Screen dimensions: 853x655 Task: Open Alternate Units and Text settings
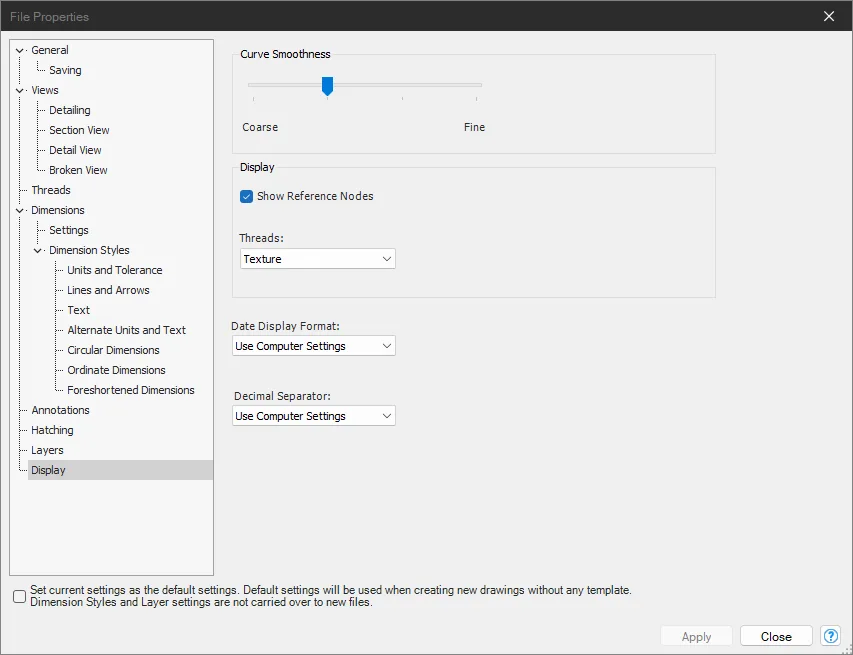pyautogui.click(x=126, y=330)
